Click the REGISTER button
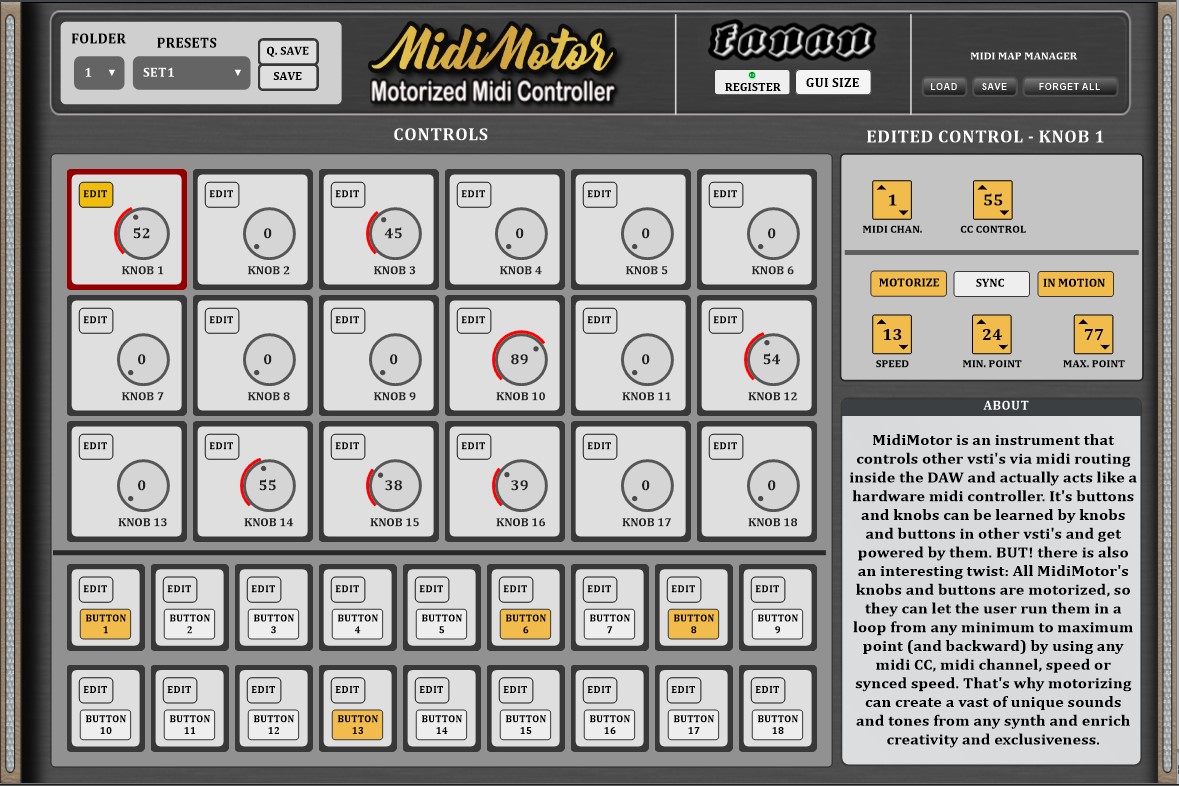The image size is (1179, 786). 752,84
